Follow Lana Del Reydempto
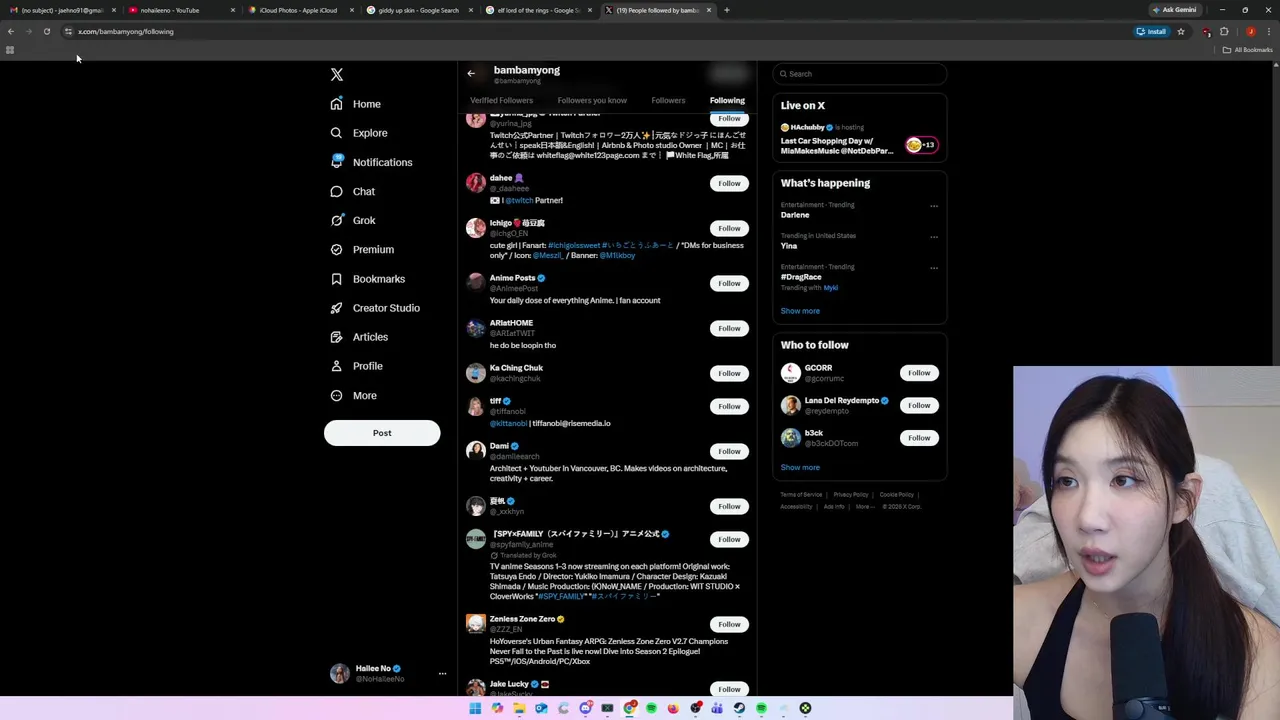The image size is (1280, 720). tap(919, 405)
